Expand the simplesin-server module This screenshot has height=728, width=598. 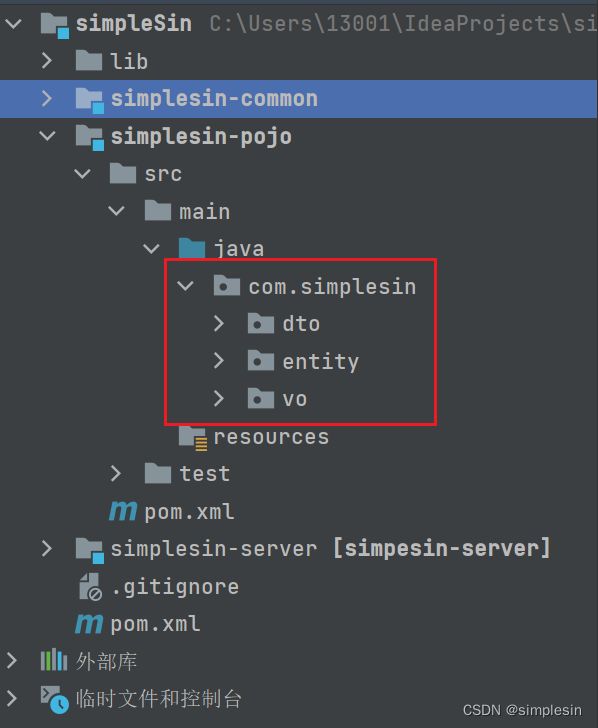[47, 549]
